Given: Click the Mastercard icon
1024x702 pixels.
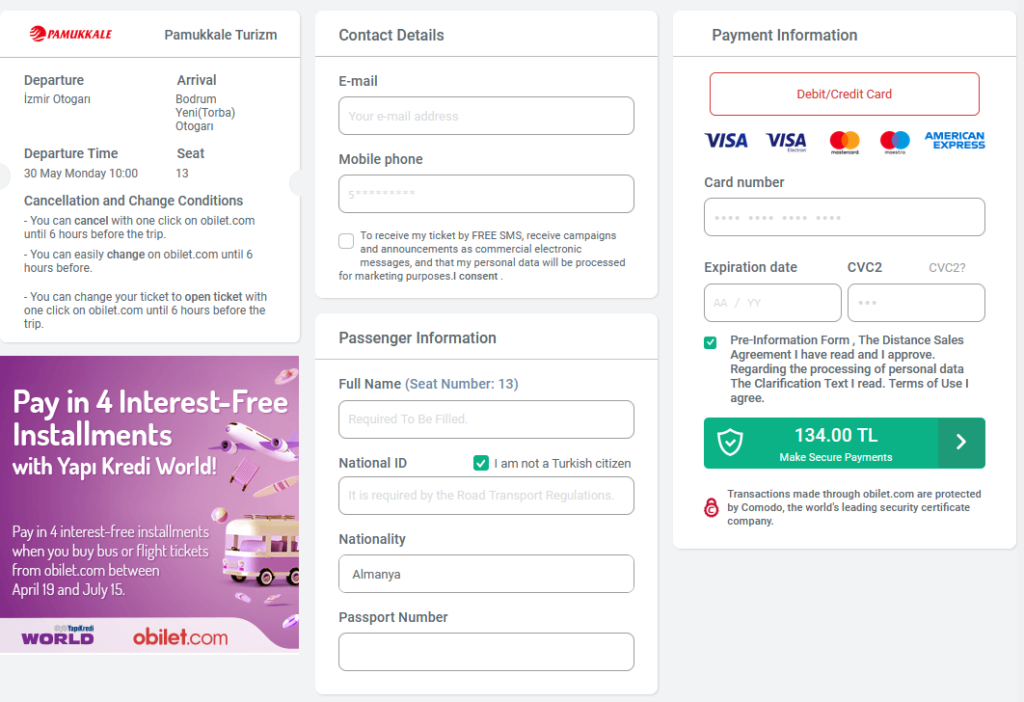Looking at the screenshot, I should 843,142.
